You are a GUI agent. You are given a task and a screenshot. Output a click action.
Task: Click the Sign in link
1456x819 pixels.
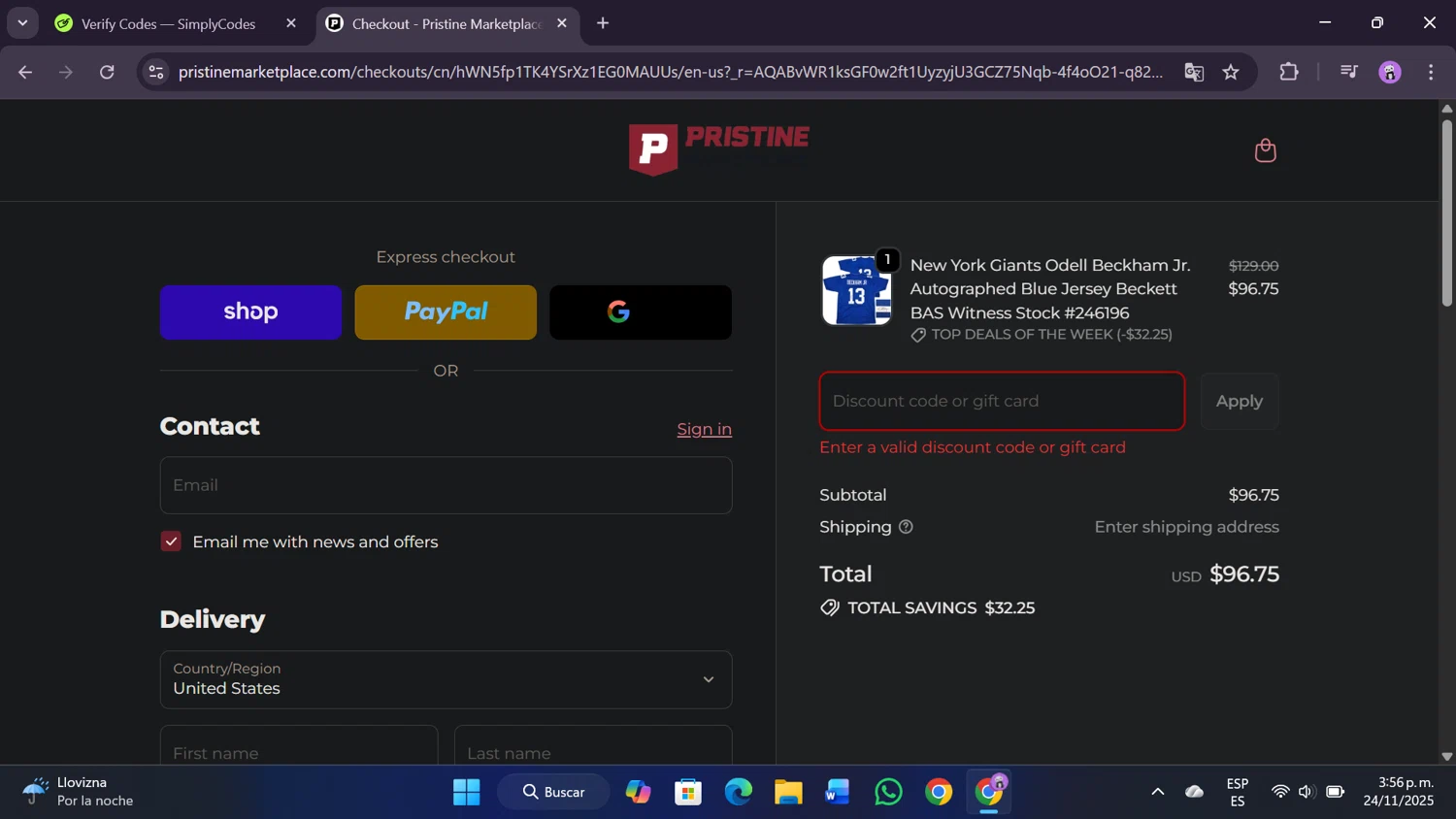704,429
